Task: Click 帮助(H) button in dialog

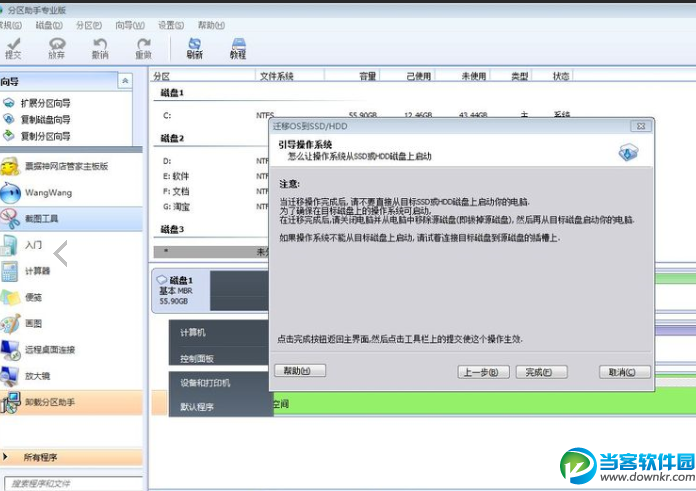Action: pyautogui.click(x=300, y=371)
